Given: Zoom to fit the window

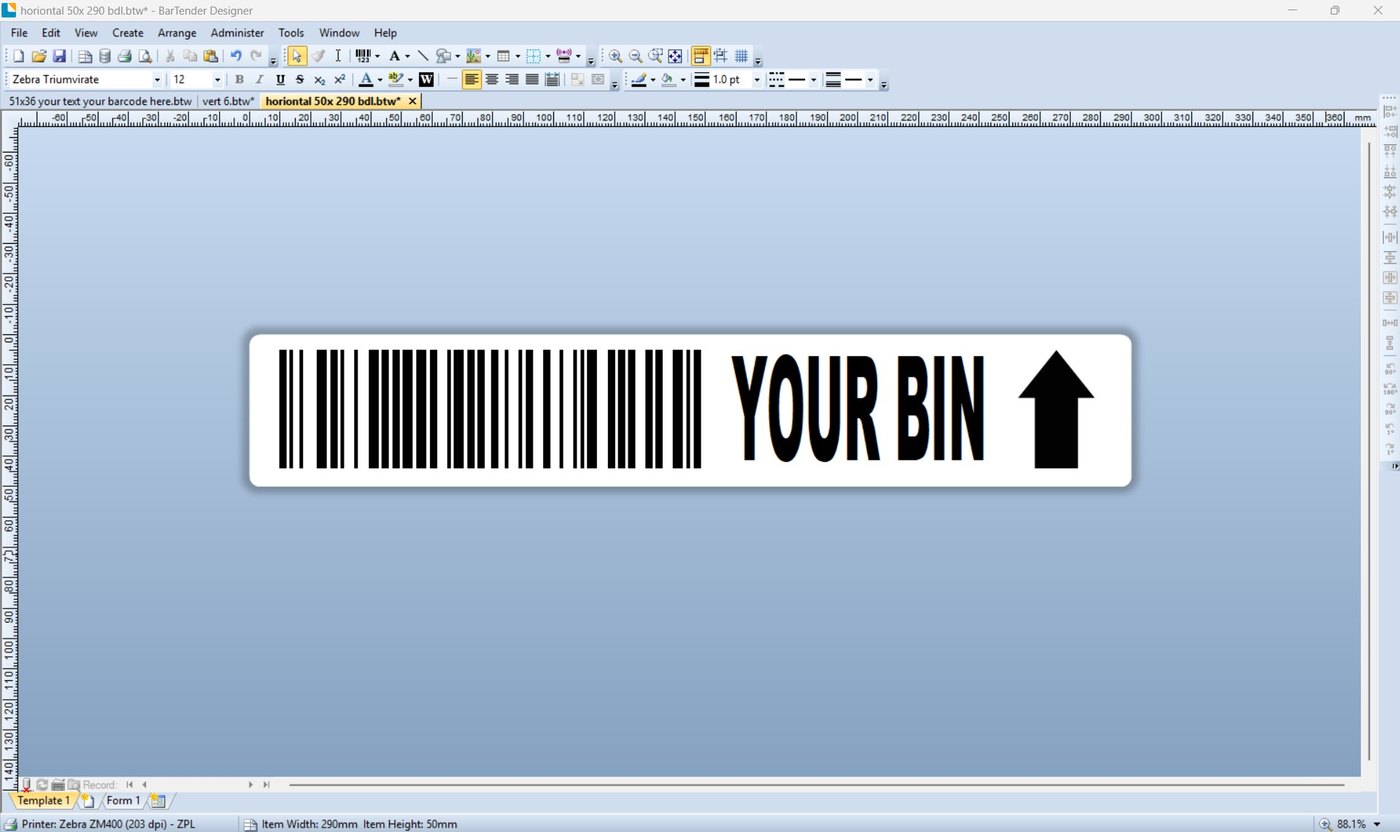Looking at the screenshot, I should click(676, 56).
